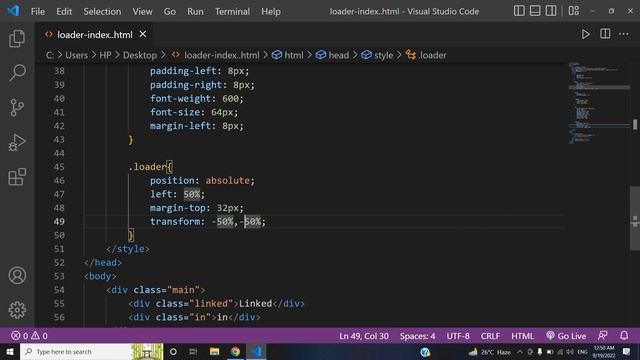Open the Edit menu
This screenshot has height=360, width=640.
coord(64,11)
